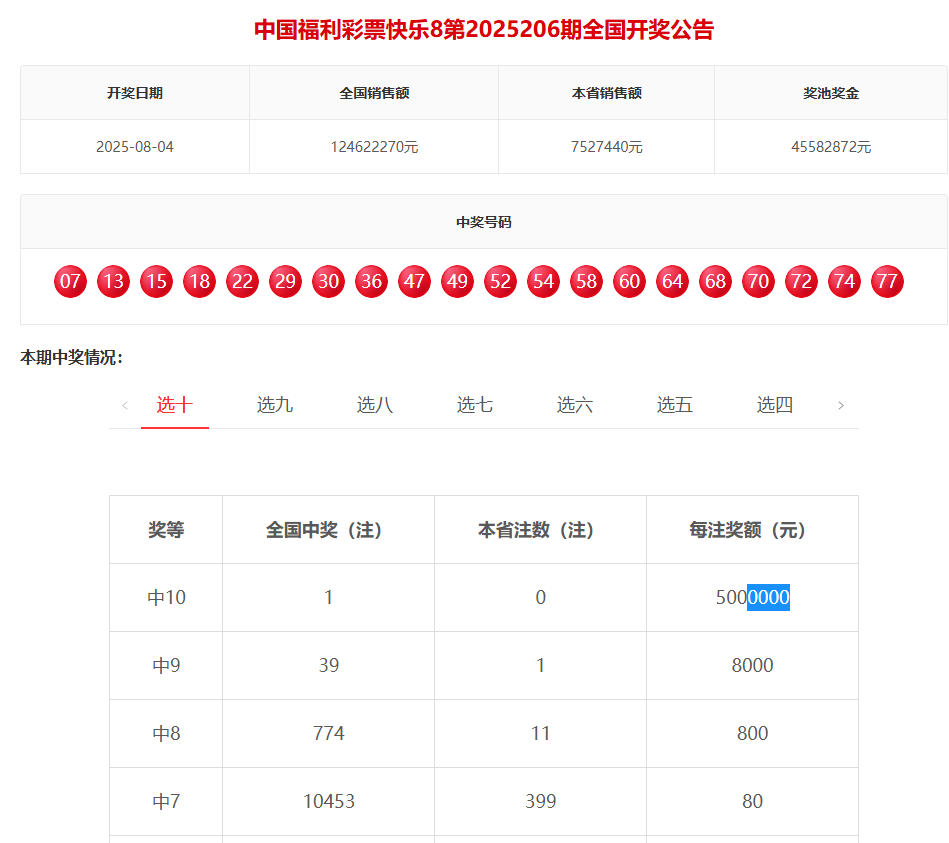
Task: Click the draw date 2025-08-04
Action: click(x=135, y=147)
